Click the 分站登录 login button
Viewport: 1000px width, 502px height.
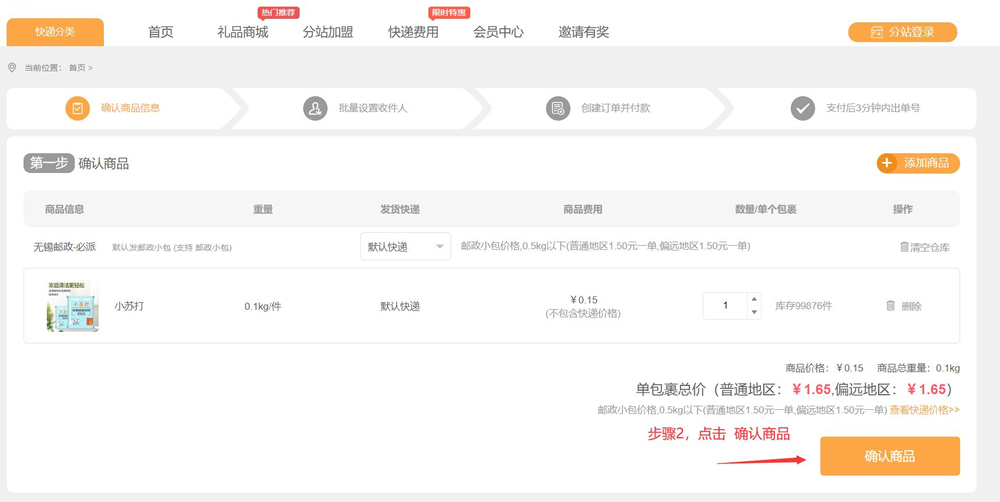click(902, 32)
